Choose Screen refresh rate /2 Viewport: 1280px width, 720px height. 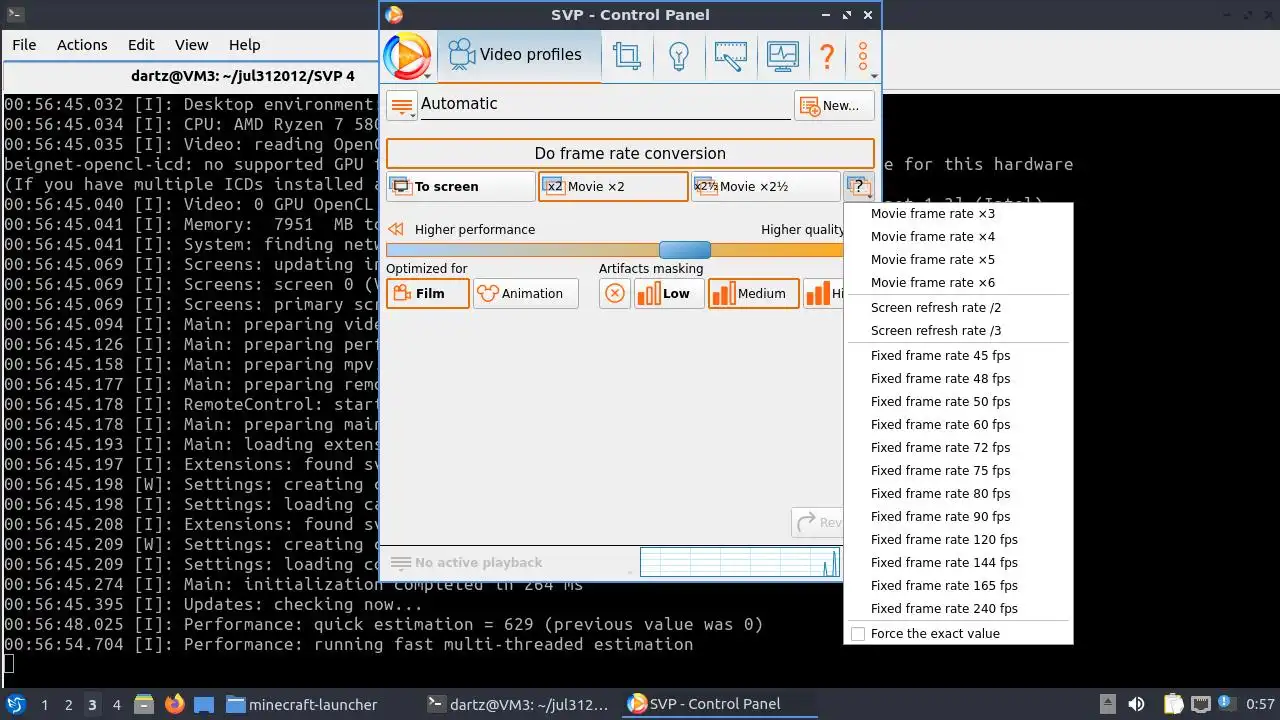pyautogui.click(x=958, y=308)
